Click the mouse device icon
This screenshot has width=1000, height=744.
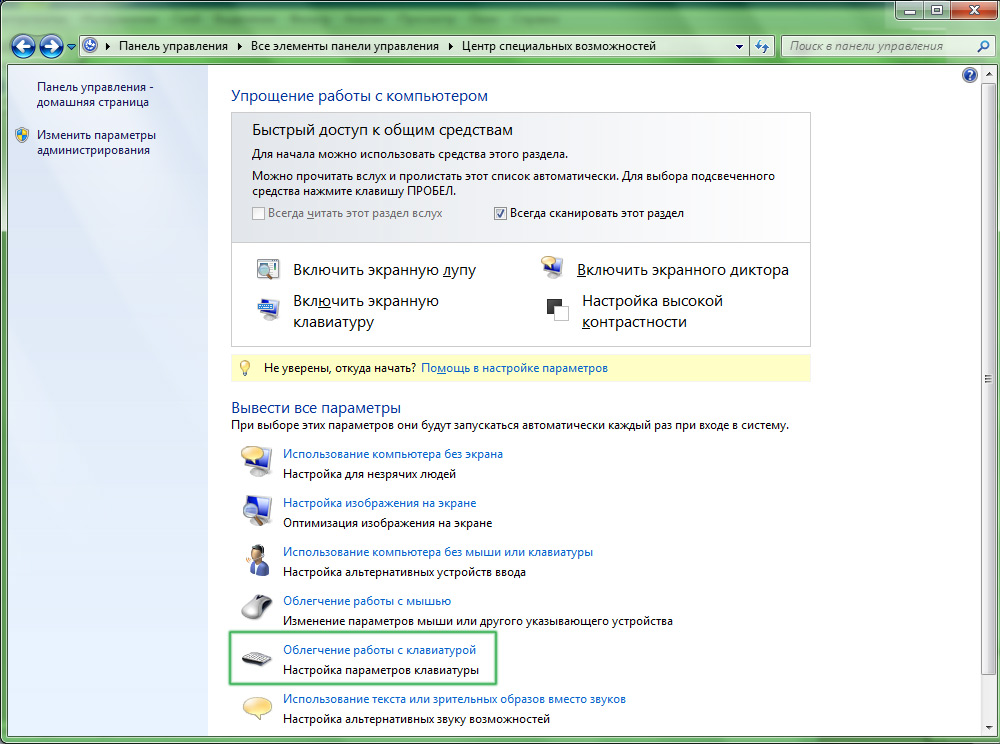[x=257, y=606]
